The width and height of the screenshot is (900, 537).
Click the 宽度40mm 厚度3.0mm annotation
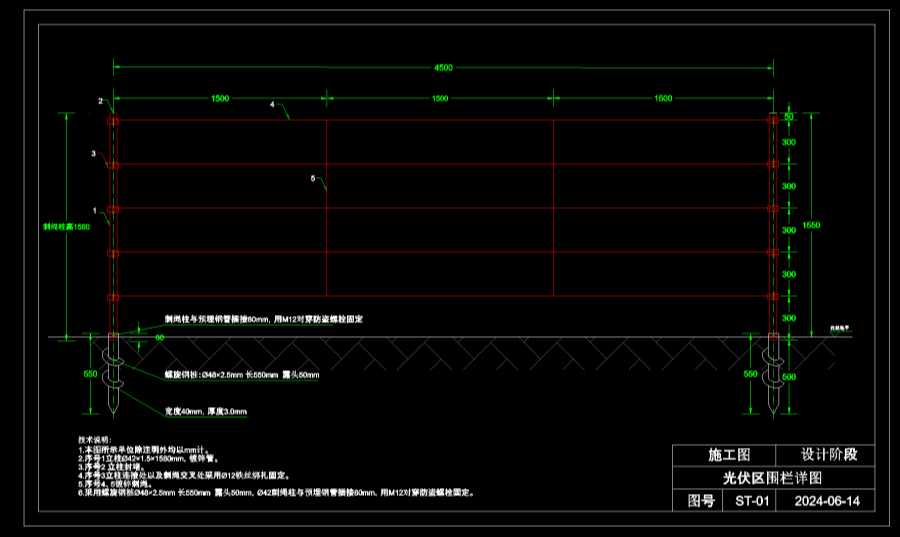point(205,411)
